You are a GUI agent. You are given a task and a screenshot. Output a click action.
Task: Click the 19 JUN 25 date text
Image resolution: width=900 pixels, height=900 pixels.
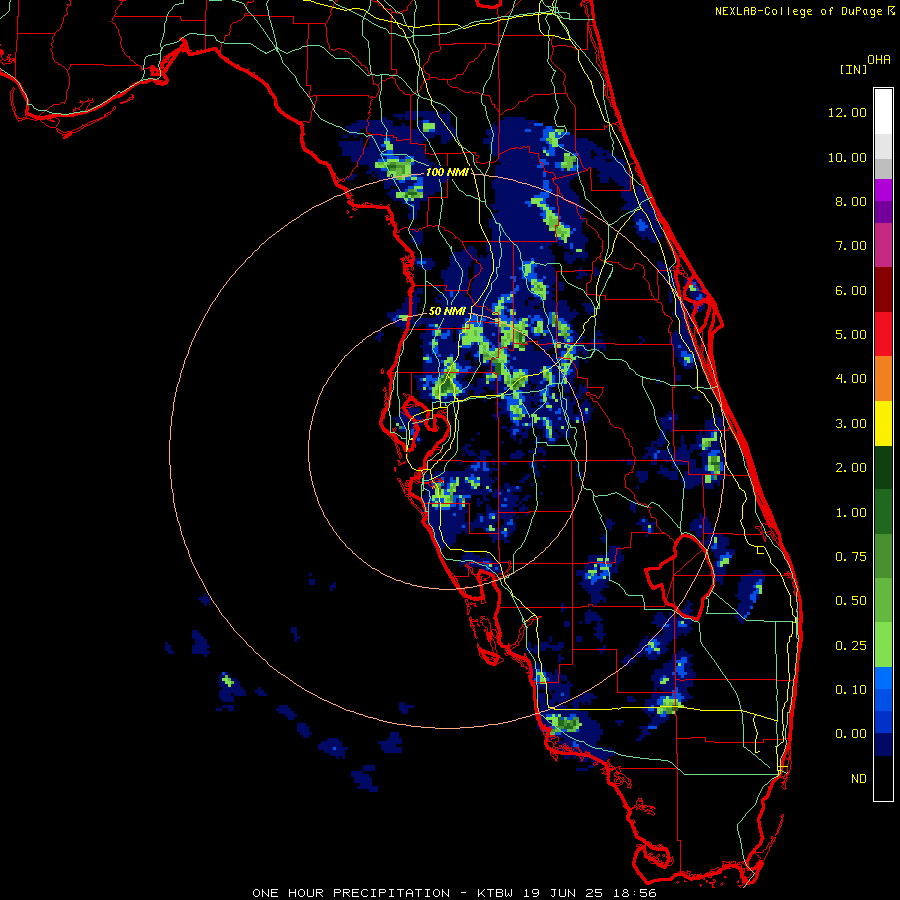(x=562, y=893)
